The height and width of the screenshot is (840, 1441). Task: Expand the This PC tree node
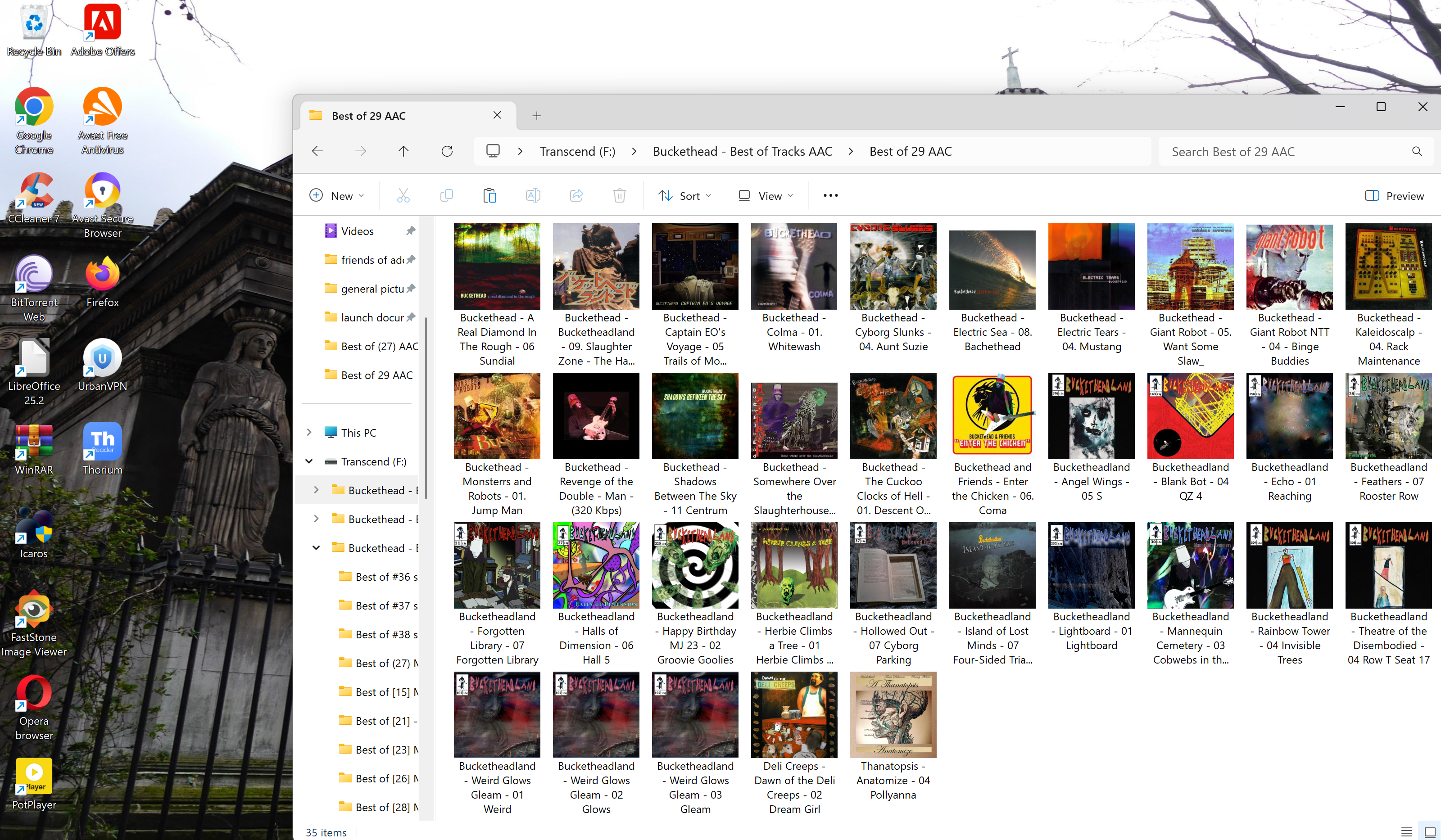click(309, 432)
